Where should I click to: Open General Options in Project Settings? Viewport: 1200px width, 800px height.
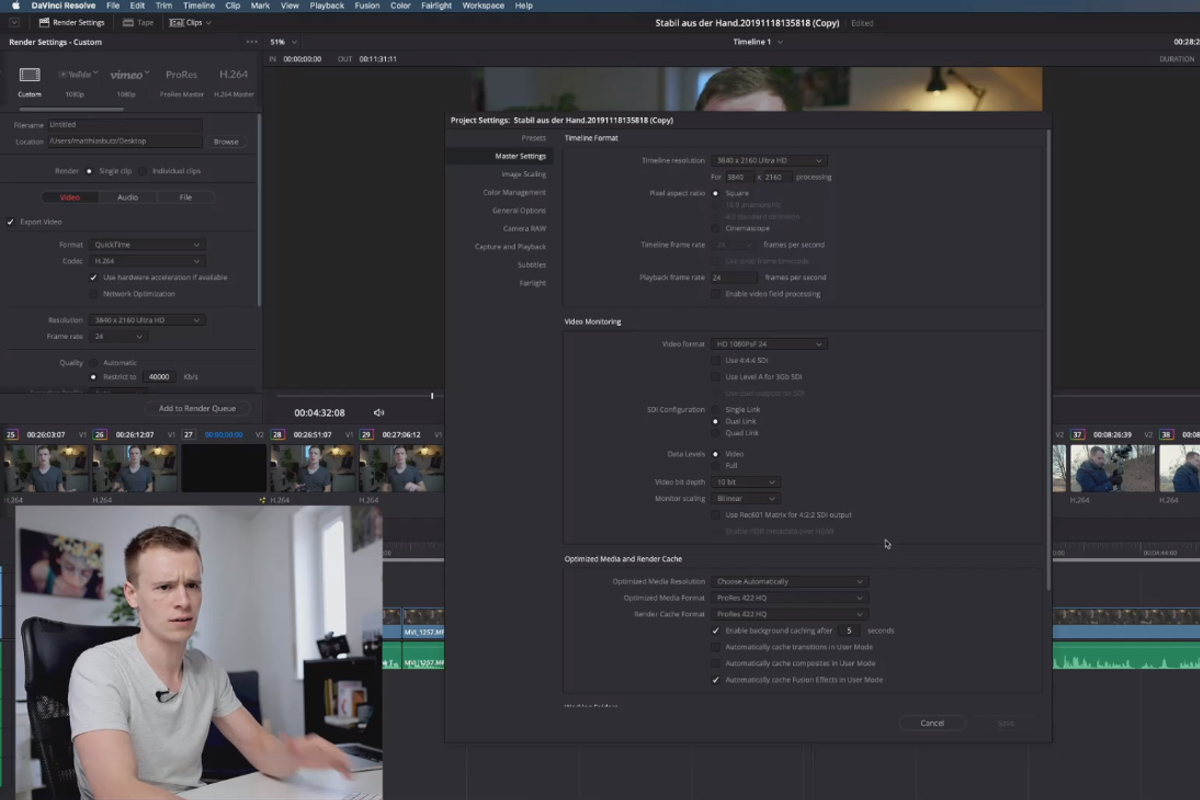tap(519, 210)
